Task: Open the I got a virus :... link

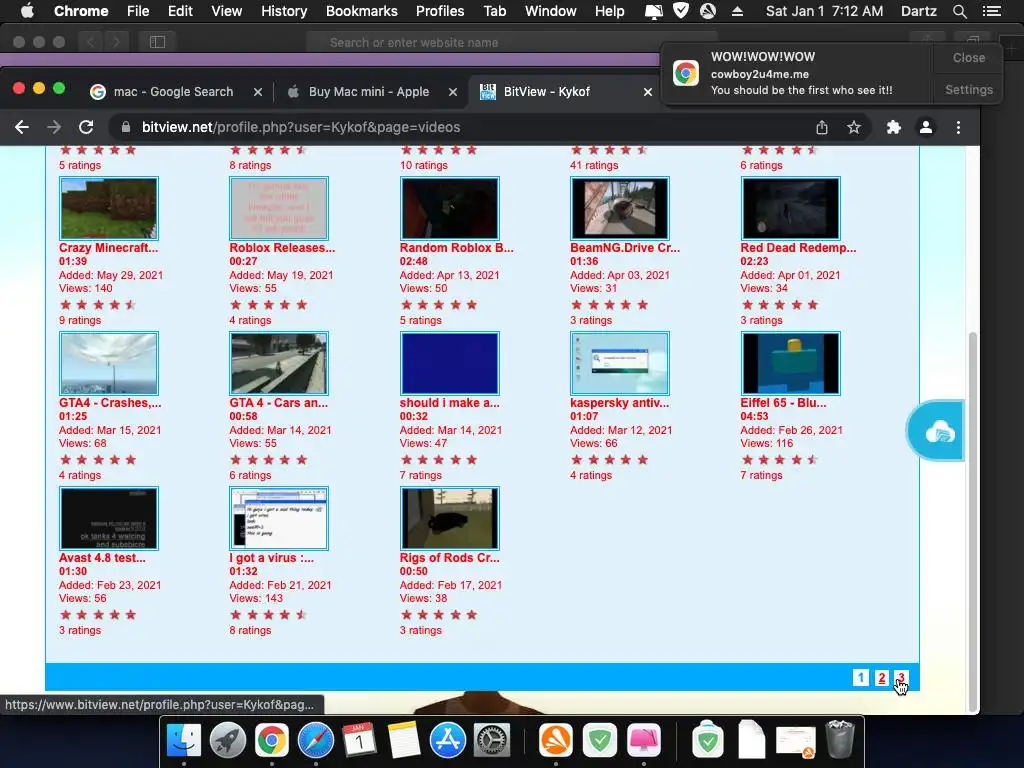Action: pyautogui.click(x=272, y=558)
